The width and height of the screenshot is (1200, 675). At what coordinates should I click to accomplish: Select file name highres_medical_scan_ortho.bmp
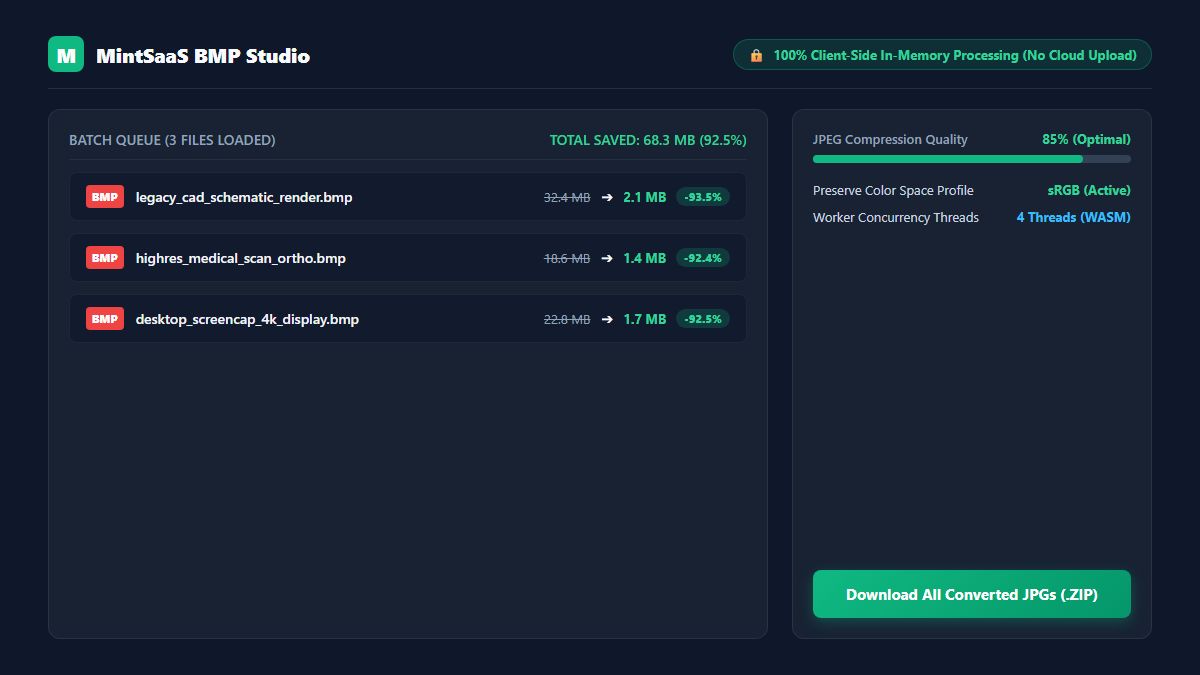(241, 258)
